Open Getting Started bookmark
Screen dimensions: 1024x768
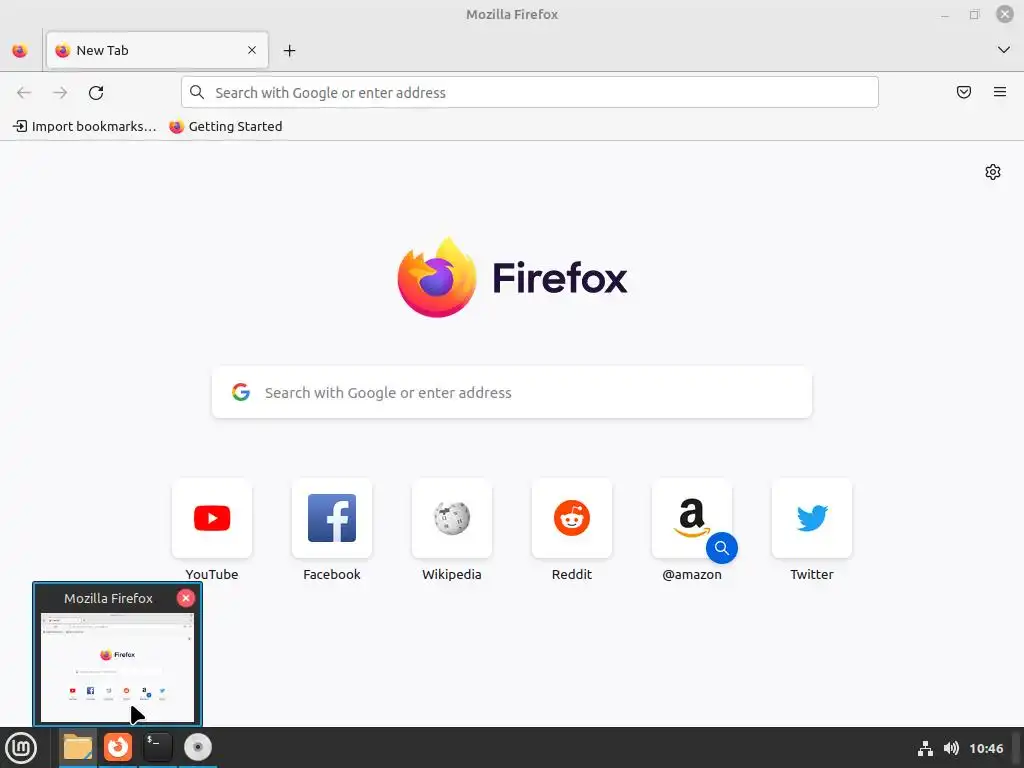(x=226, y=126)
